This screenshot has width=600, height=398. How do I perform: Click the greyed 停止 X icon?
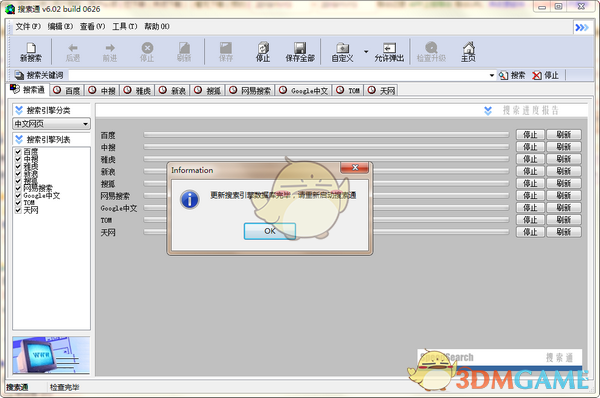coord(147,48)
